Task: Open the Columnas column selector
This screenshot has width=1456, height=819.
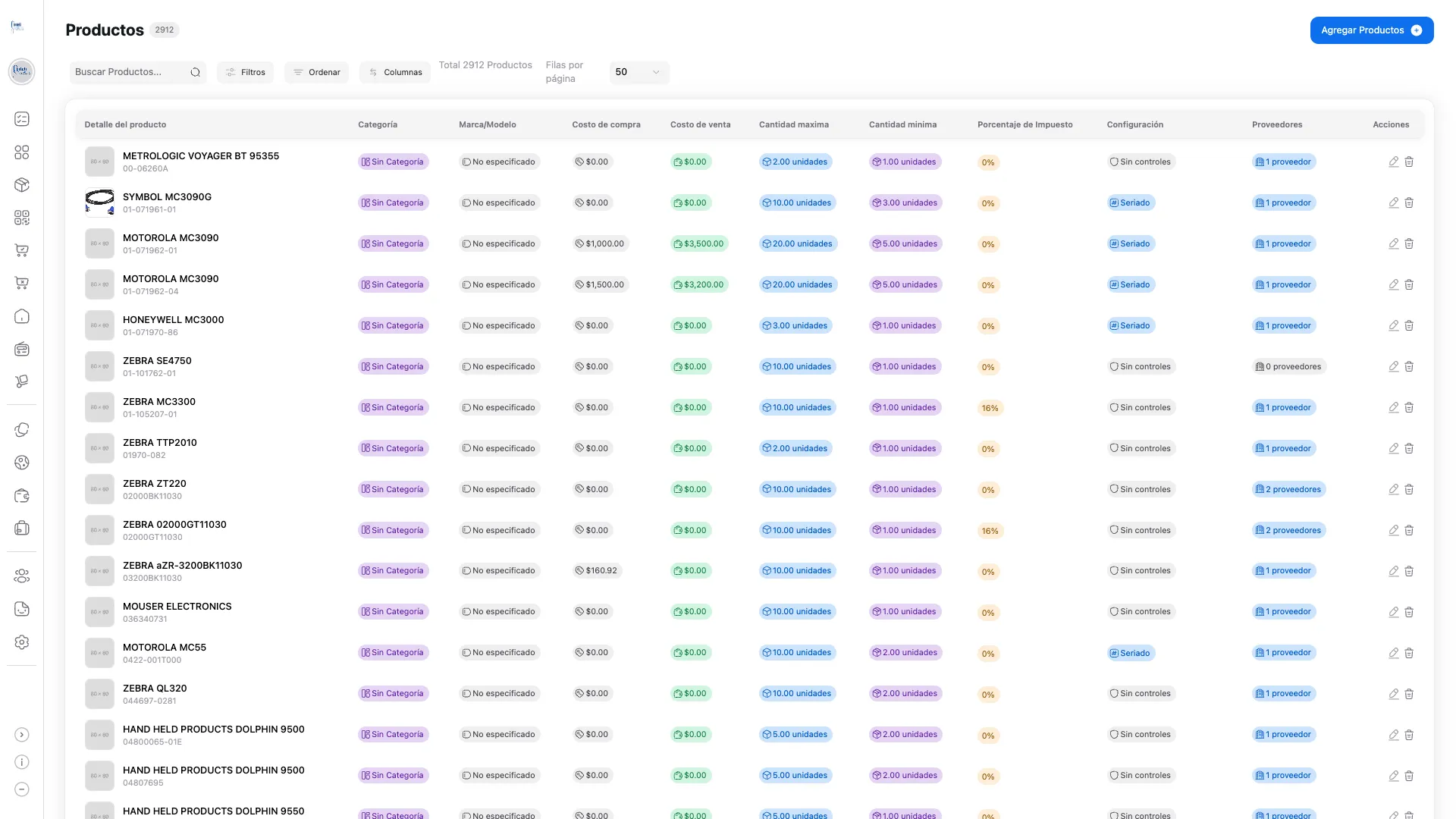Action: (x=395, y=72)
